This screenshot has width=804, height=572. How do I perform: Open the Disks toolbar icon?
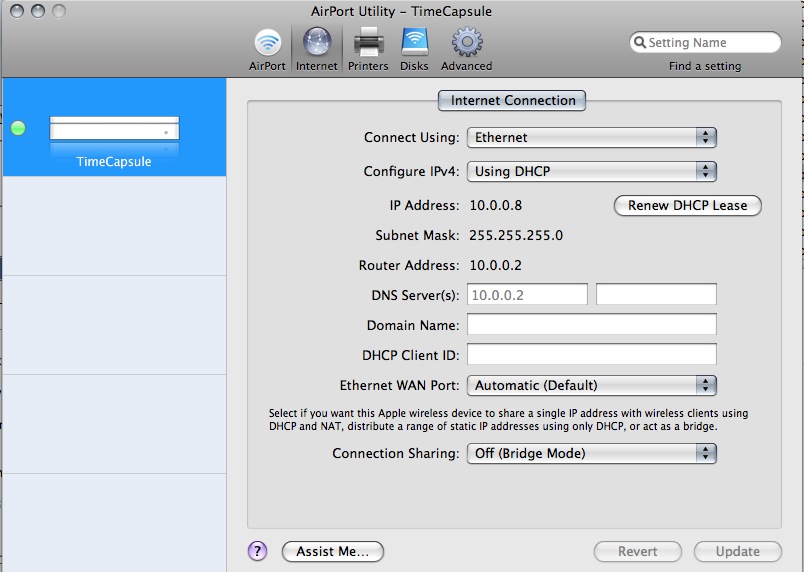click(x=414, y=42)
